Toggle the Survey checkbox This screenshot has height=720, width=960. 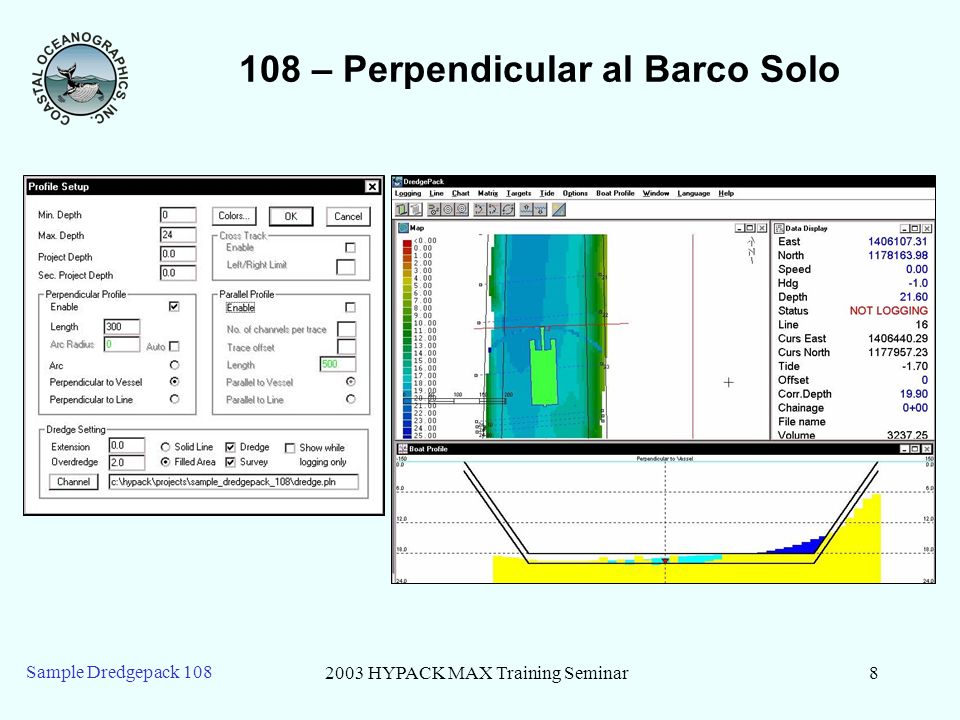click(230, 462)
